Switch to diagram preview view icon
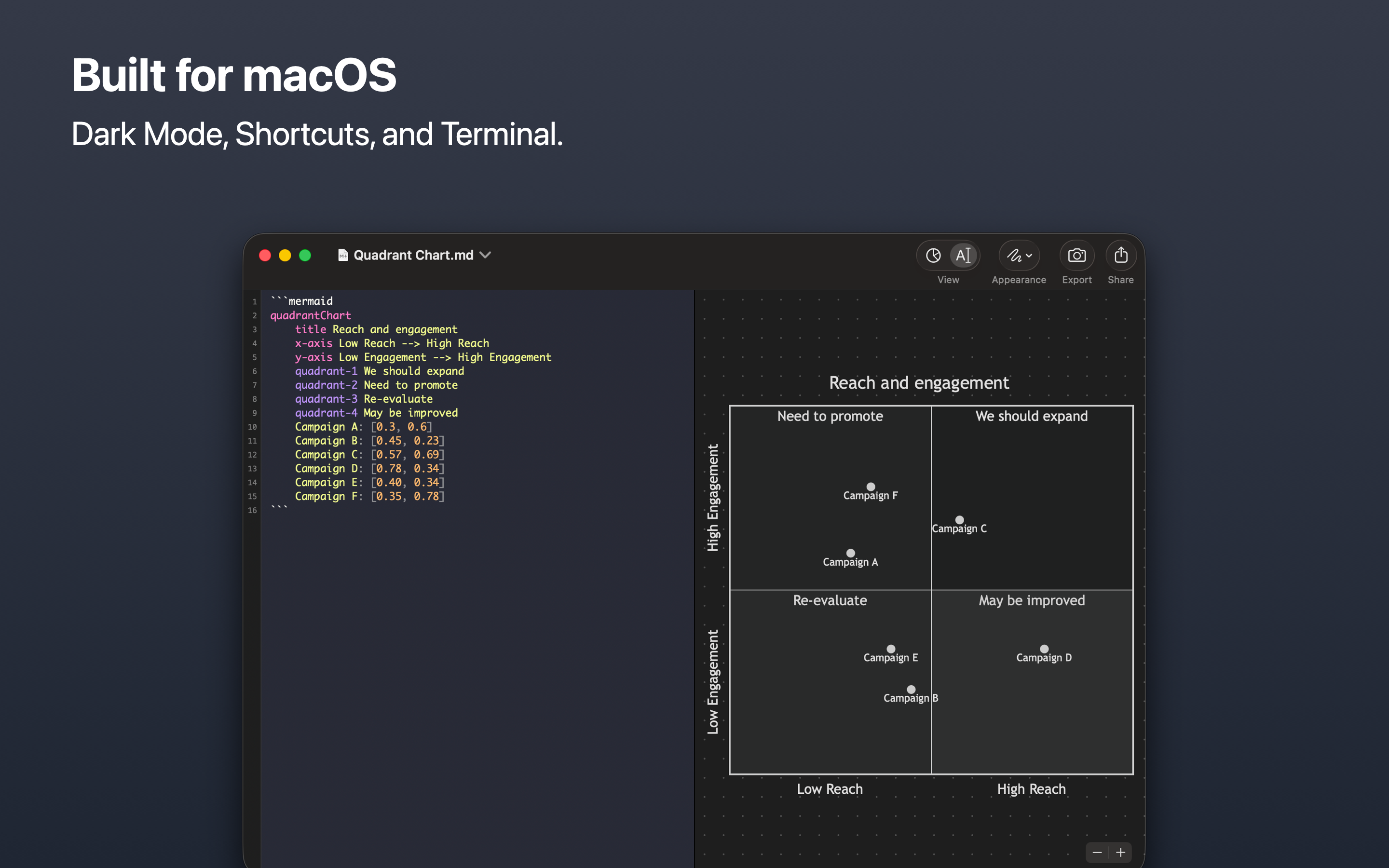Viewport: 1389px width, 868px height. click(x=933, y=256)
